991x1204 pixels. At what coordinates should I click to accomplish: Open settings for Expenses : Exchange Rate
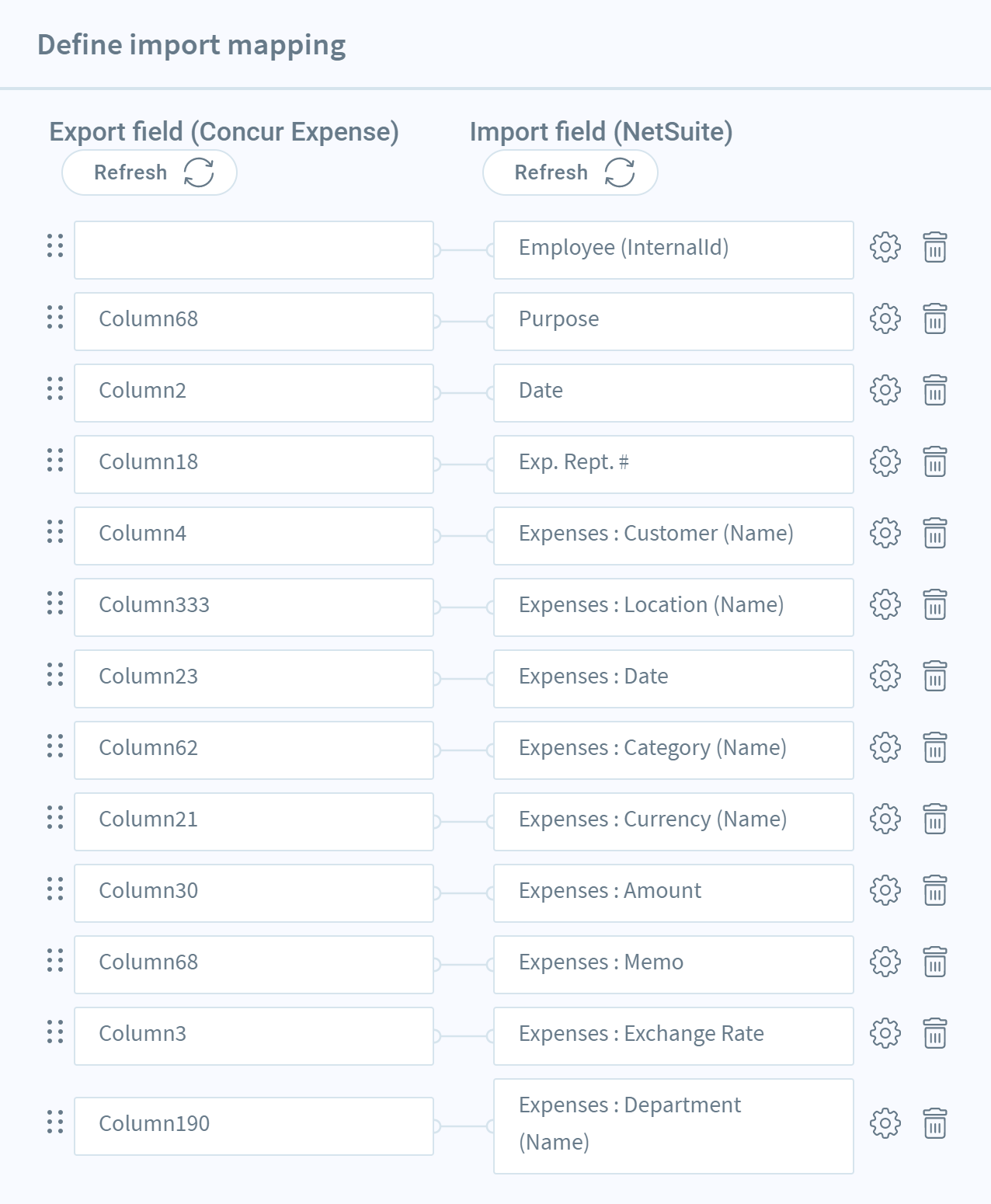(885, 1034)
